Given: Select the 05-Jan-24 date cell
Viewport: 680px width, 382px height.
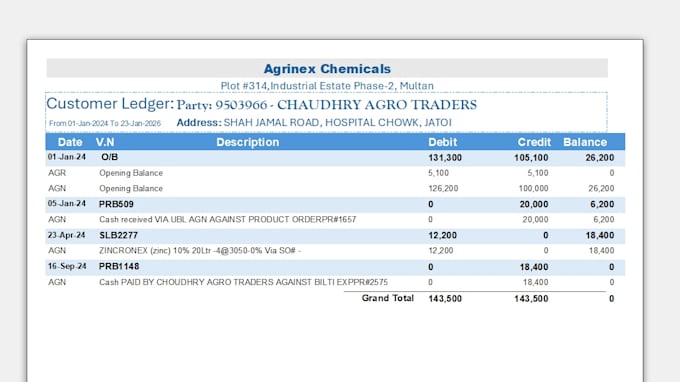Looking at the screenshot, I should [x=67, y=203].
